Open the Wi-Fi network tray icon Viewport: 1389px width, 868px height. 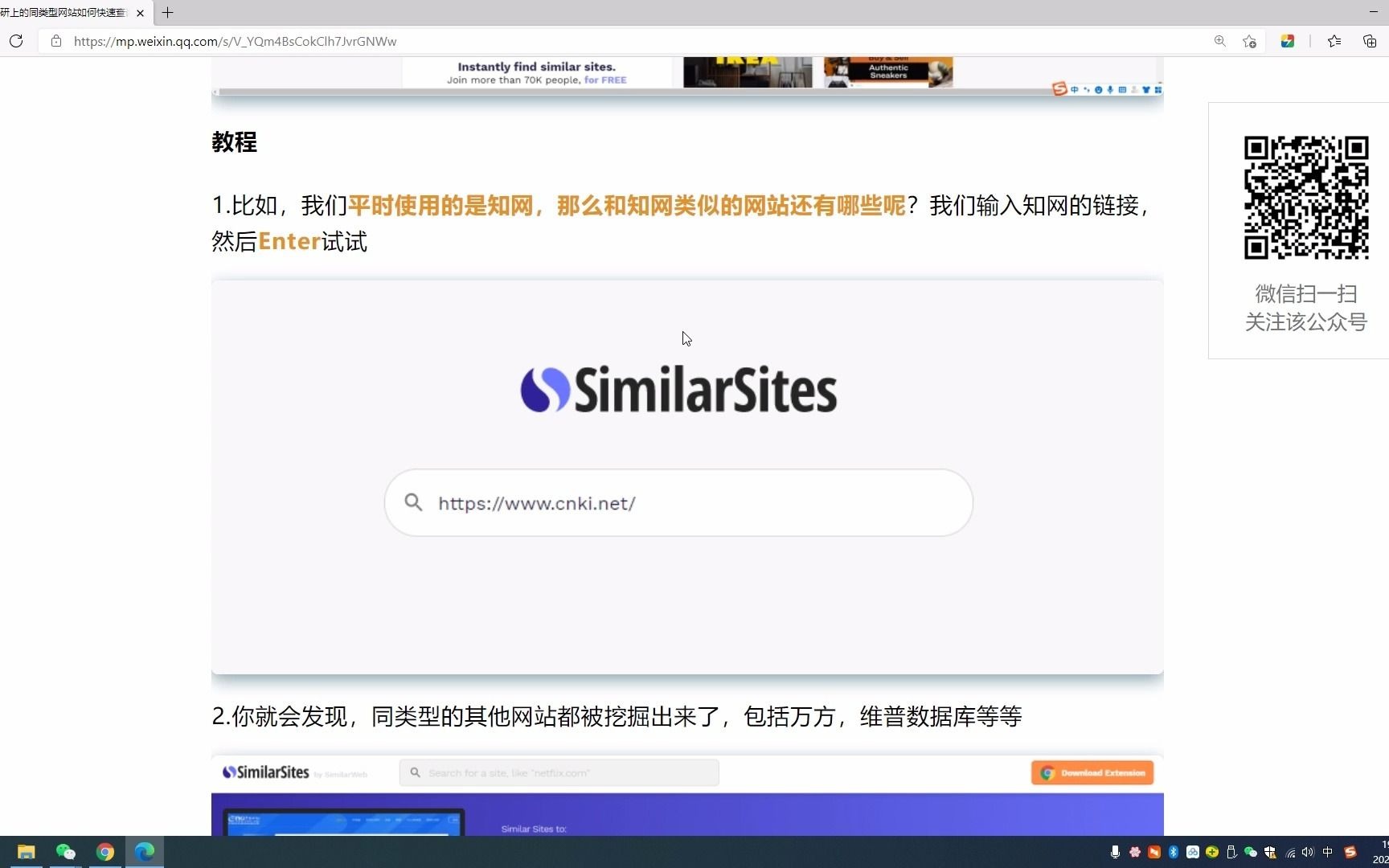[1290, 852]
